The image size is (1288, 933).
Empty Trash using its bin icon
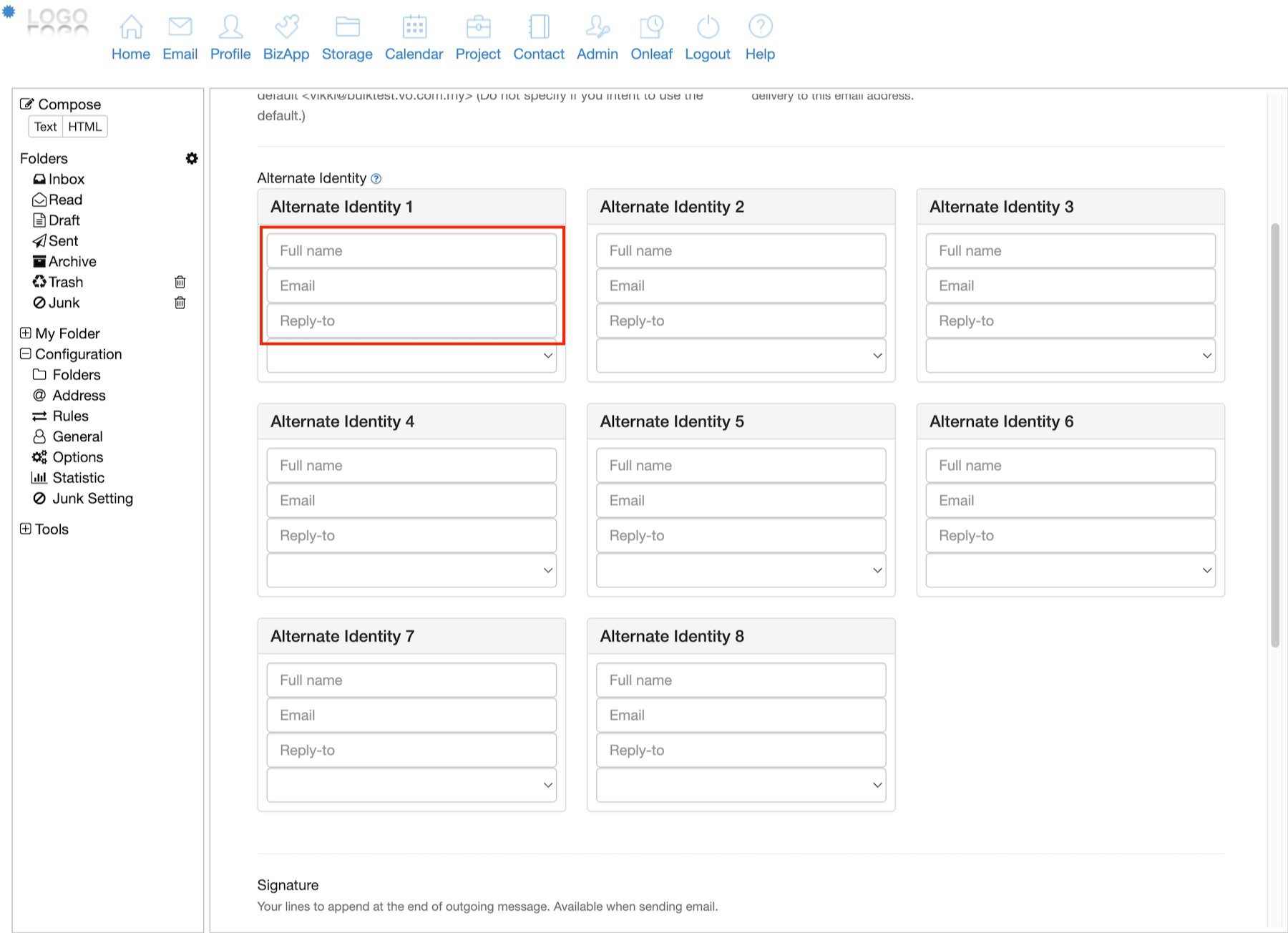pos(180,282)
